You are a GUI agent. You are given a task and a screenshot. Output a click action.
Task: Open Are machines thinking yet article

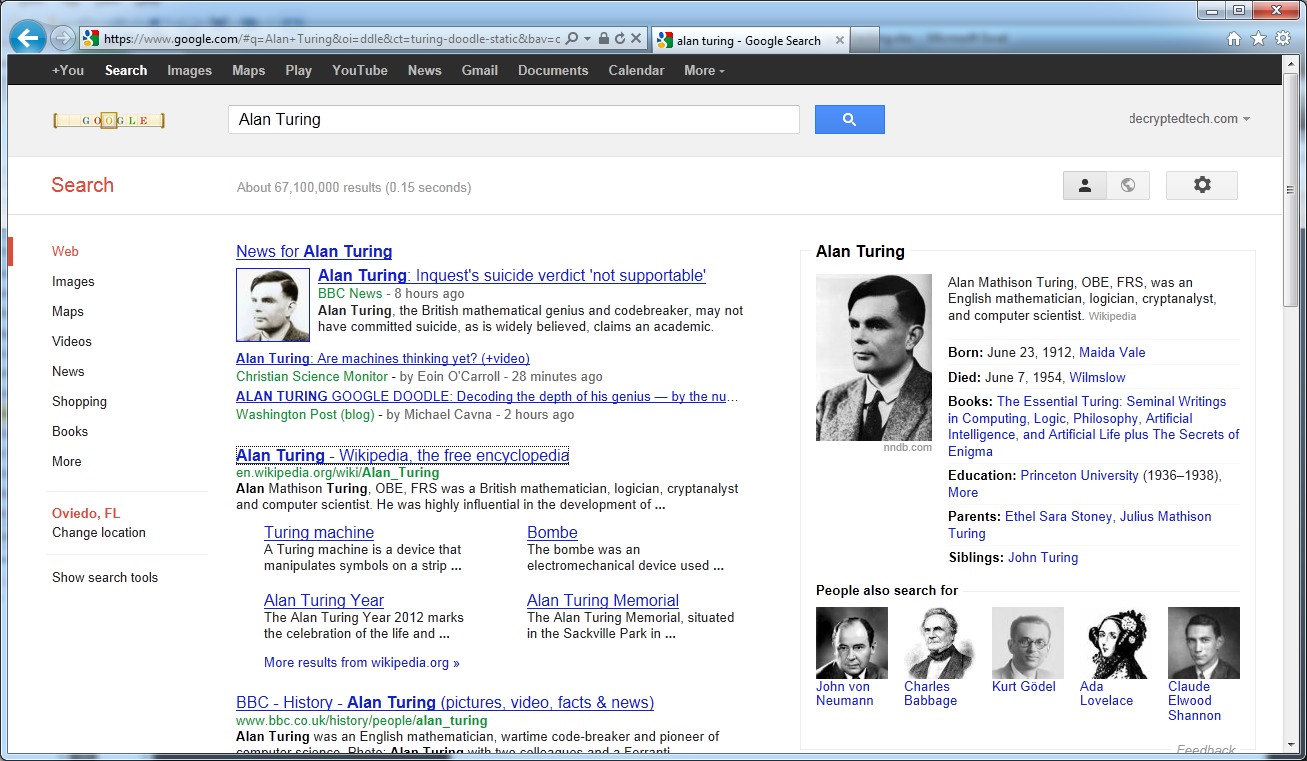pos(383,358)
